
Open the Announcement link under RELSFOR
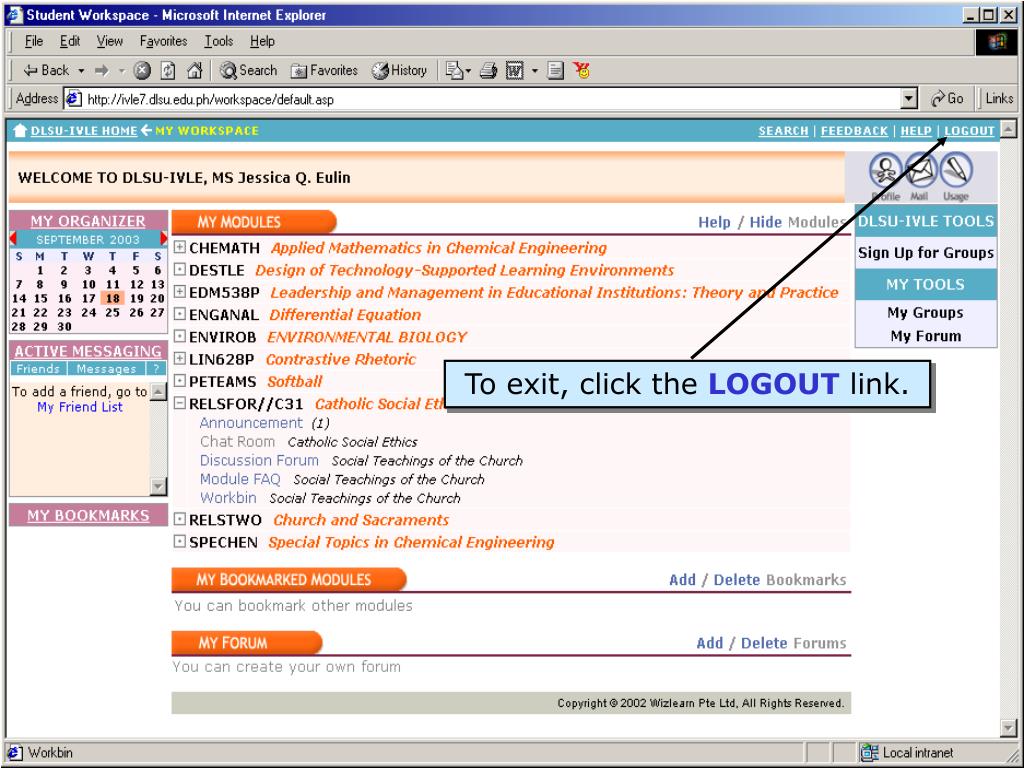(x=251, y=423)
